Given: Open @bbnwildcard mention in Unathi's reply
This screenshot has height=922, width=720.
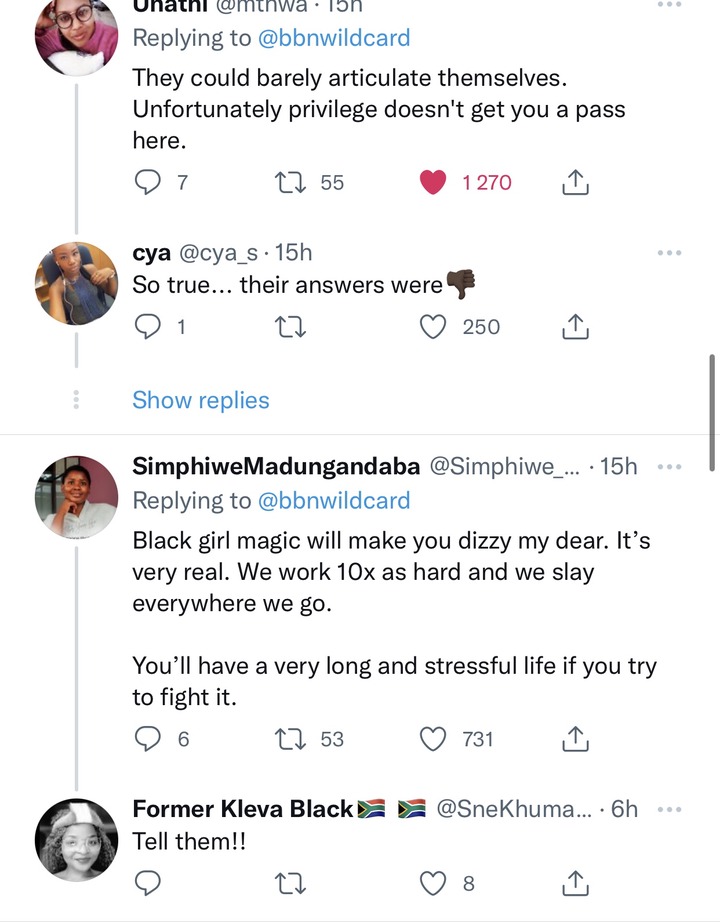Looking at the screenshot, I should click(334, 38).
